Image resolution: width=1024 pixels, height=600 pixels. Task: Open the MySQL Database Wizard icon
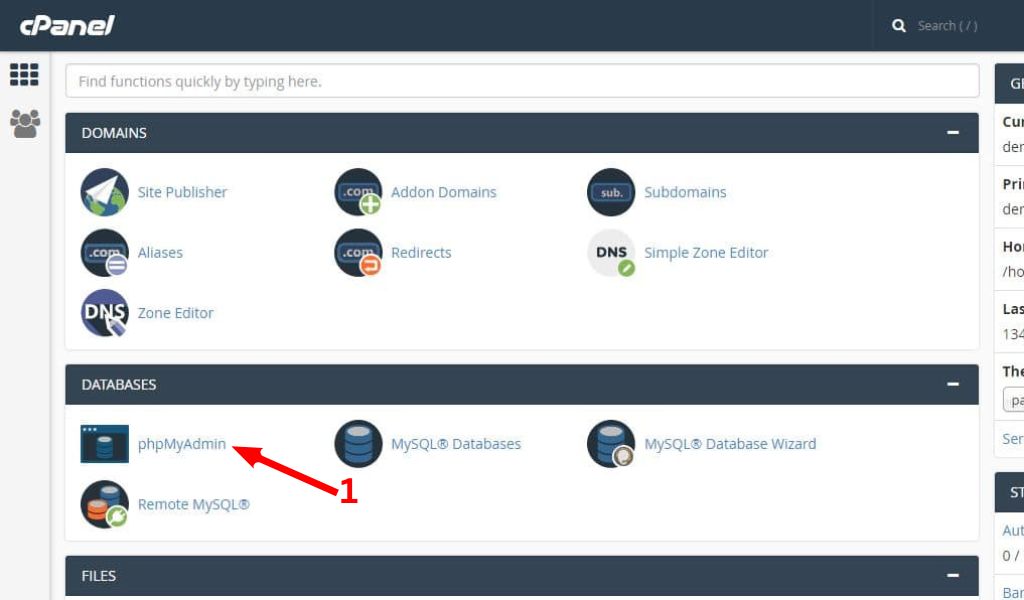click(x=611, y=444)
